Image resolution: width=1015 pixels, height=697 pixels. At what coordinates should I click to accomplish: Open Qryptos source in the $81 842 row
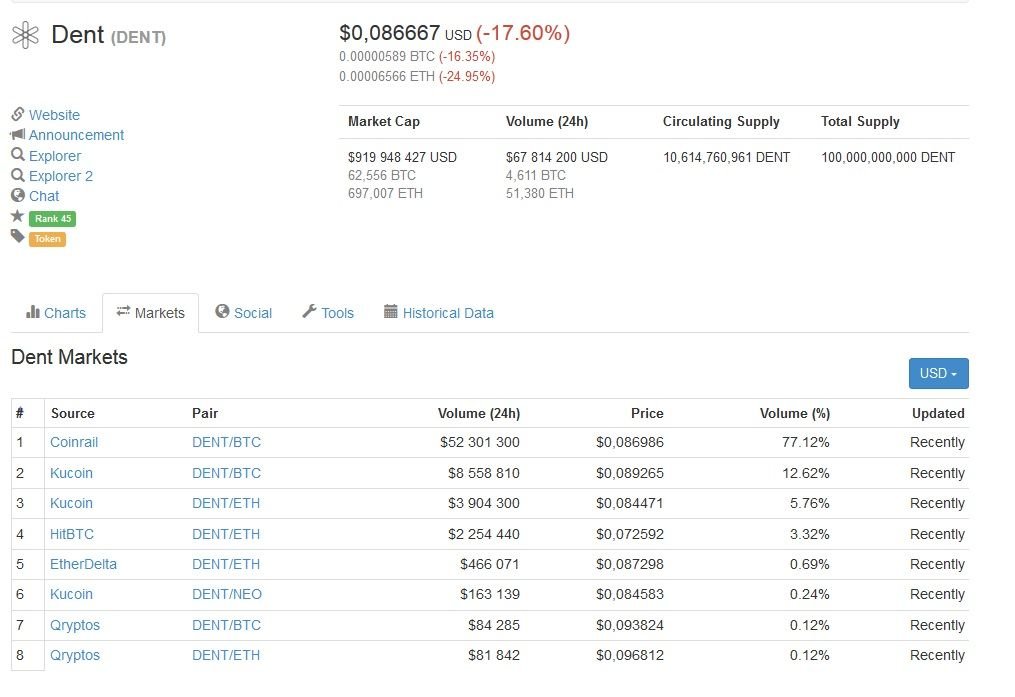click(x=75, y=655)
